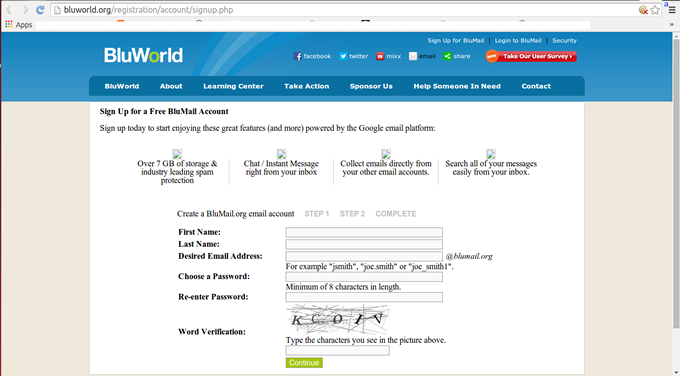The image size is (680, 376).
Task: Click the broken image above Search messages
Action: (491, 154)
